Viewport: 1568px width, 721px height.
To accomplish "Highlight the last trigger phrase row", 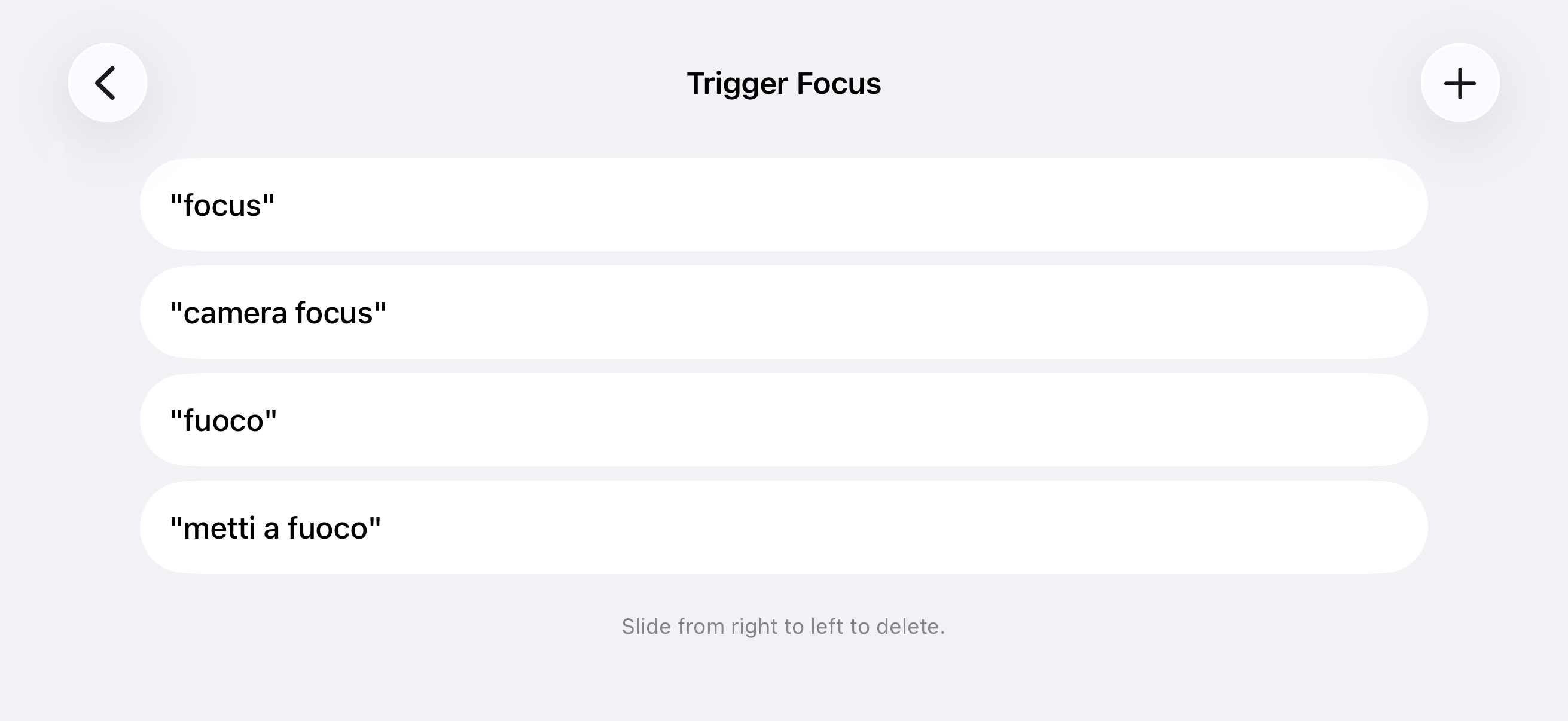I will 783,527.
